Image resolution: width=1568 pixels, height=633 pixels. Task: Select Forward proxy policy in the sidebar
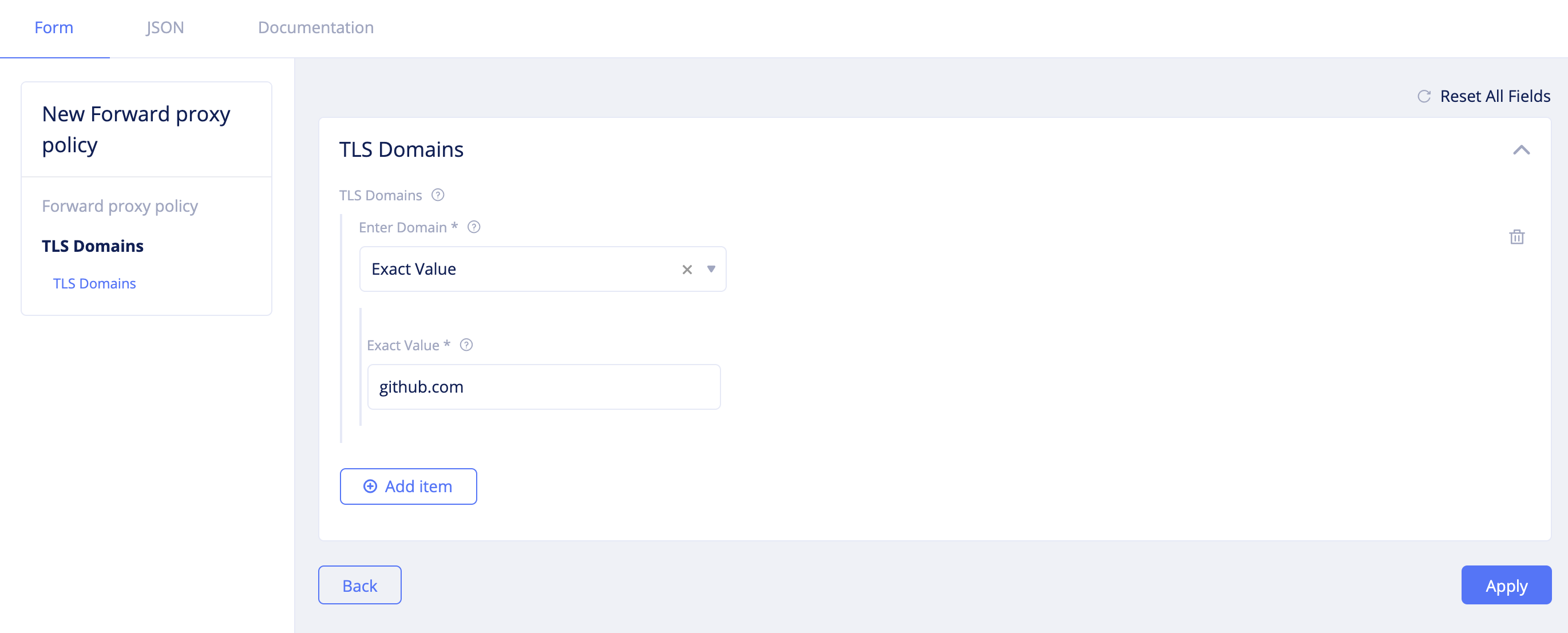(120, 205)
